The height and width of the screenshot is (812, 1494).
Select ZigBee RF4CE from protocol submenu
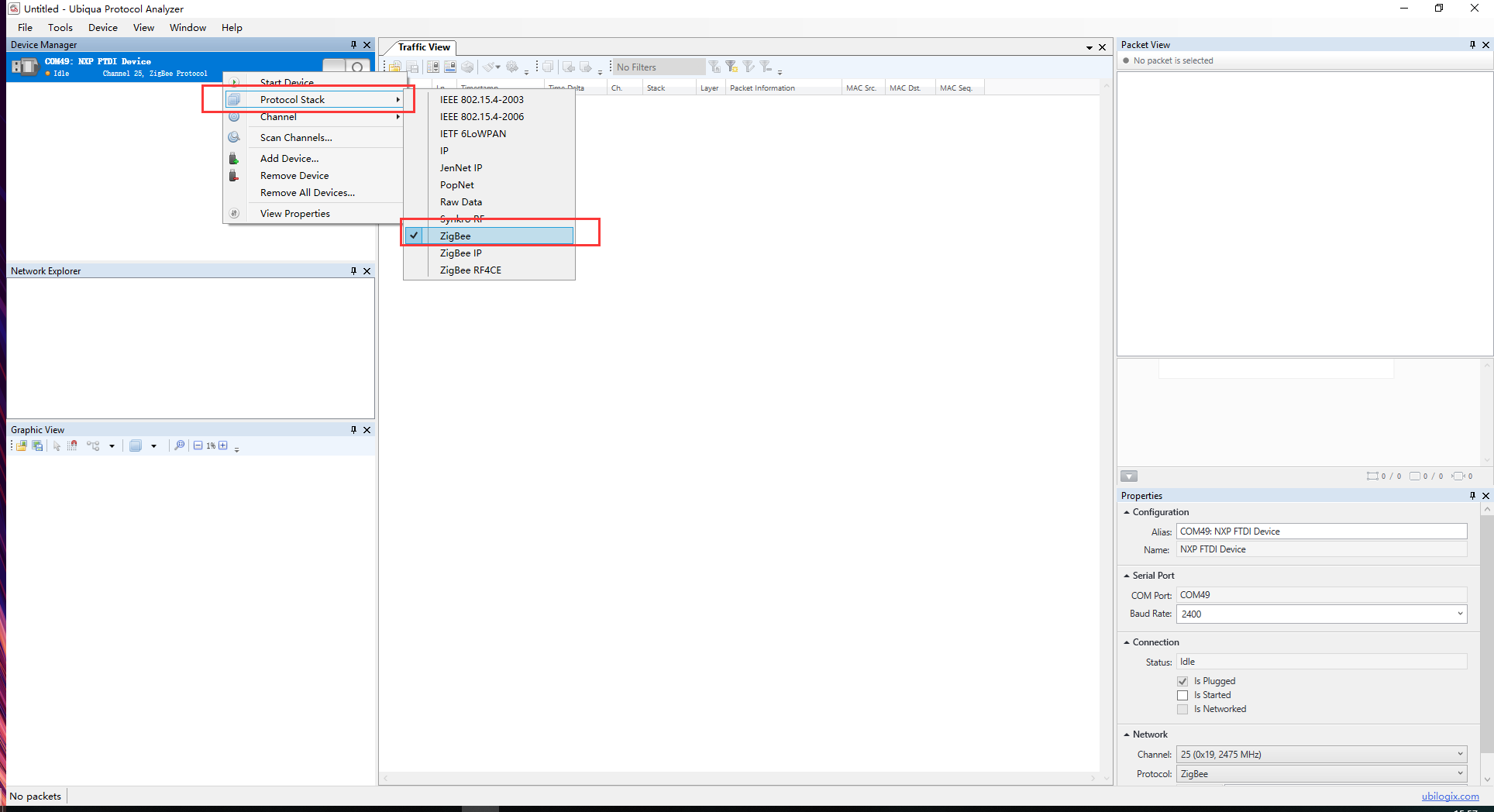(x=470, y=270)
